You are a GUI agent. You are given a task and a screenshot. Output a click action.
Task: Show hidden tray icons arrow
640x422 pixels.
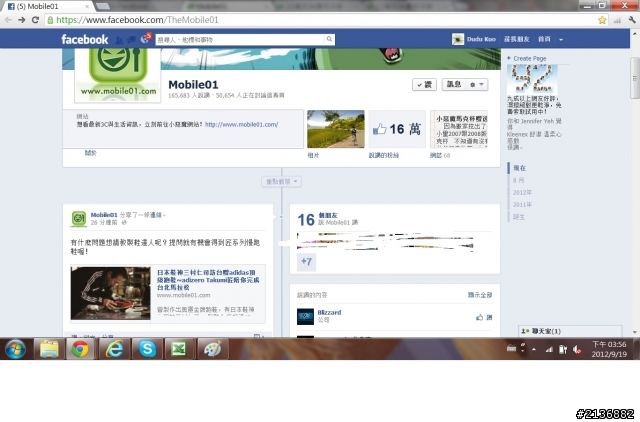tap(534, 349)
